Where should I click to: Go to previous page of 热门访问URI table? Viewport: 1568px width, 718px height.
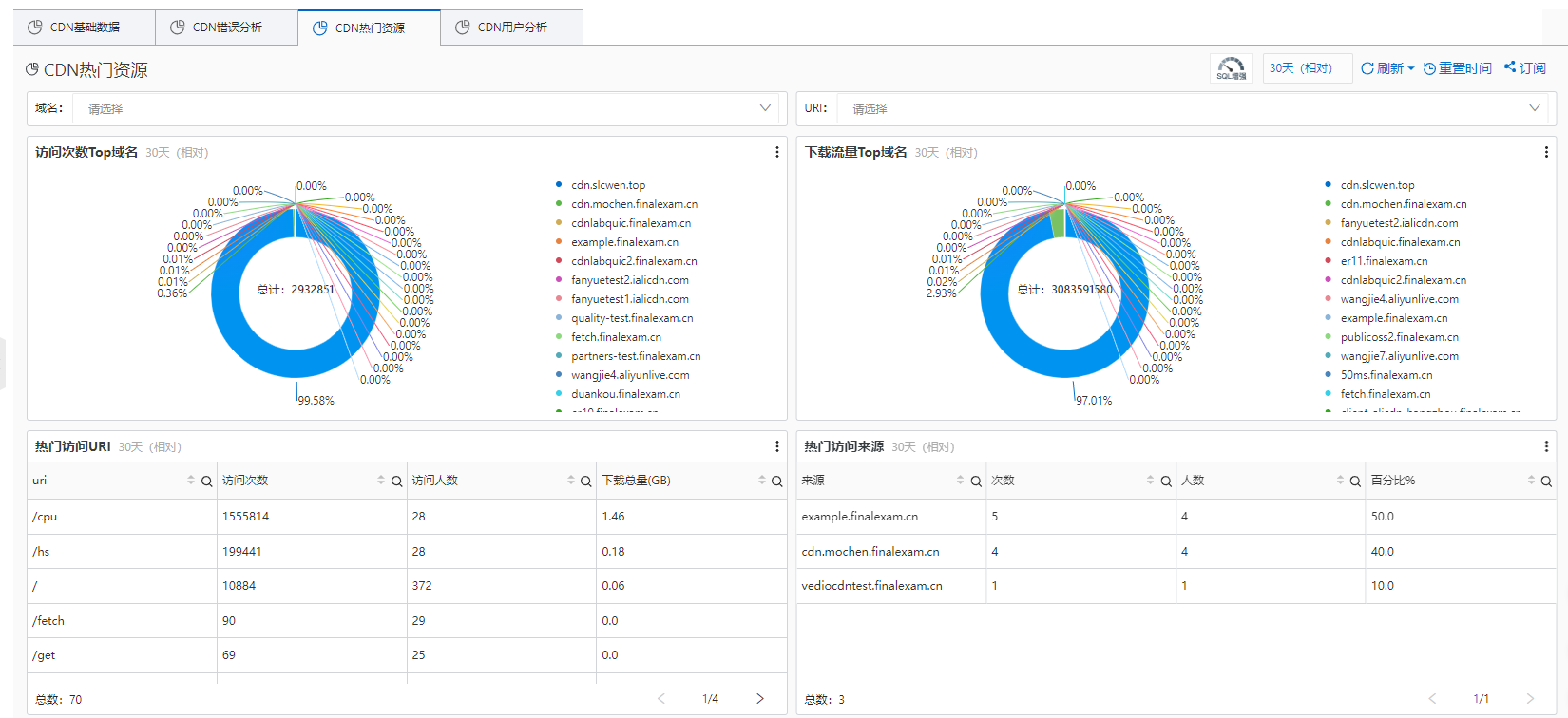[661, 699]
